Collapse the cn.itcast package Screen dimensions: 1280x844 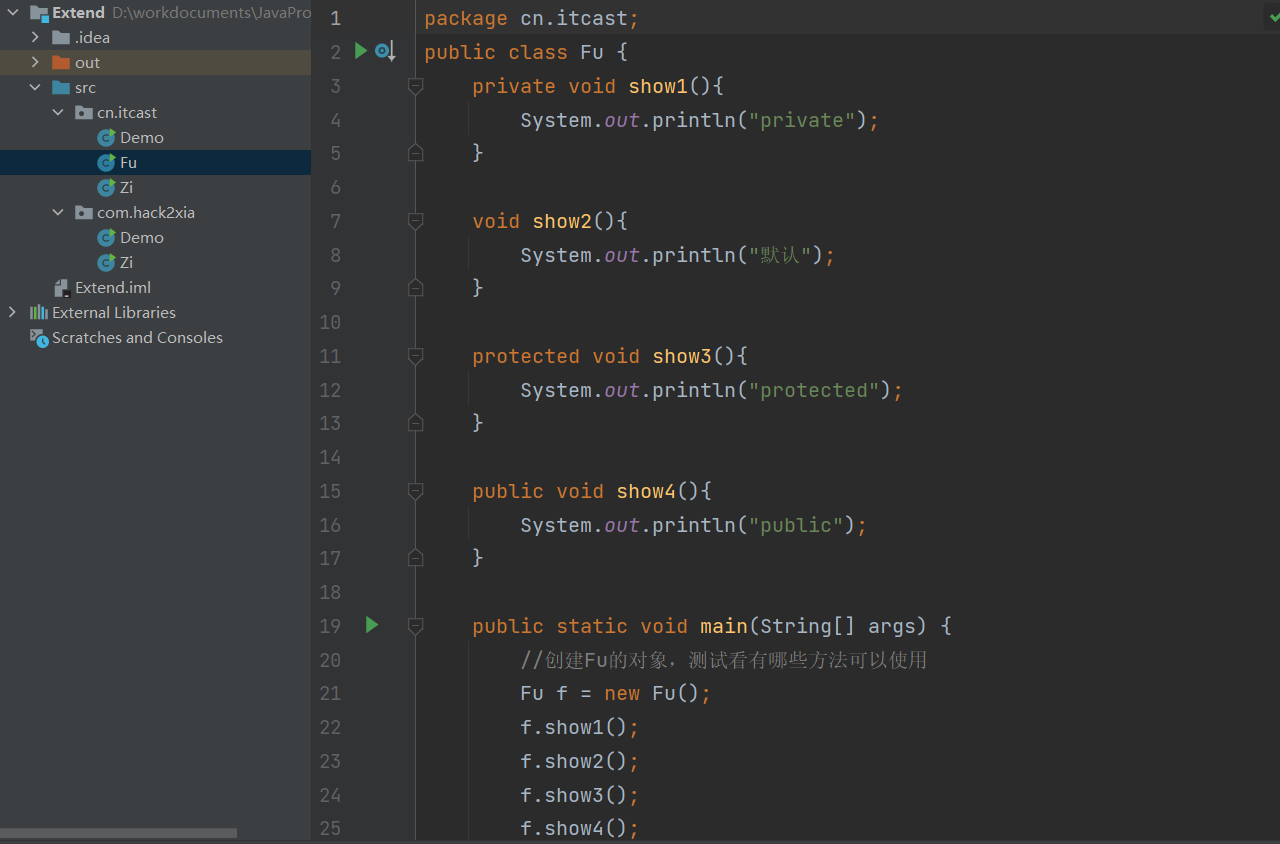click(x=59, y=113)
